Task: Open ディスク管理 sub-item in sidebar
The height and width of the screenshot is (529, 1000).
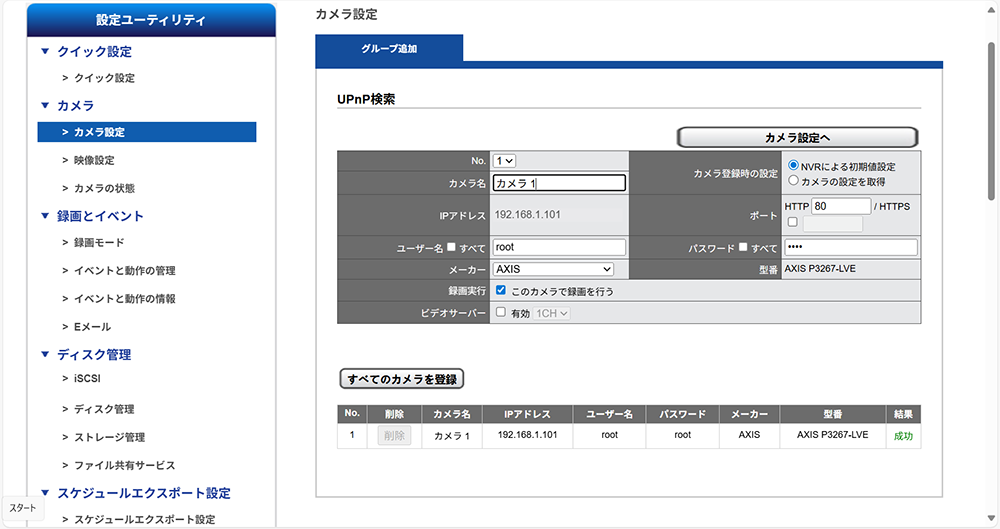Action: coord(104,409)
